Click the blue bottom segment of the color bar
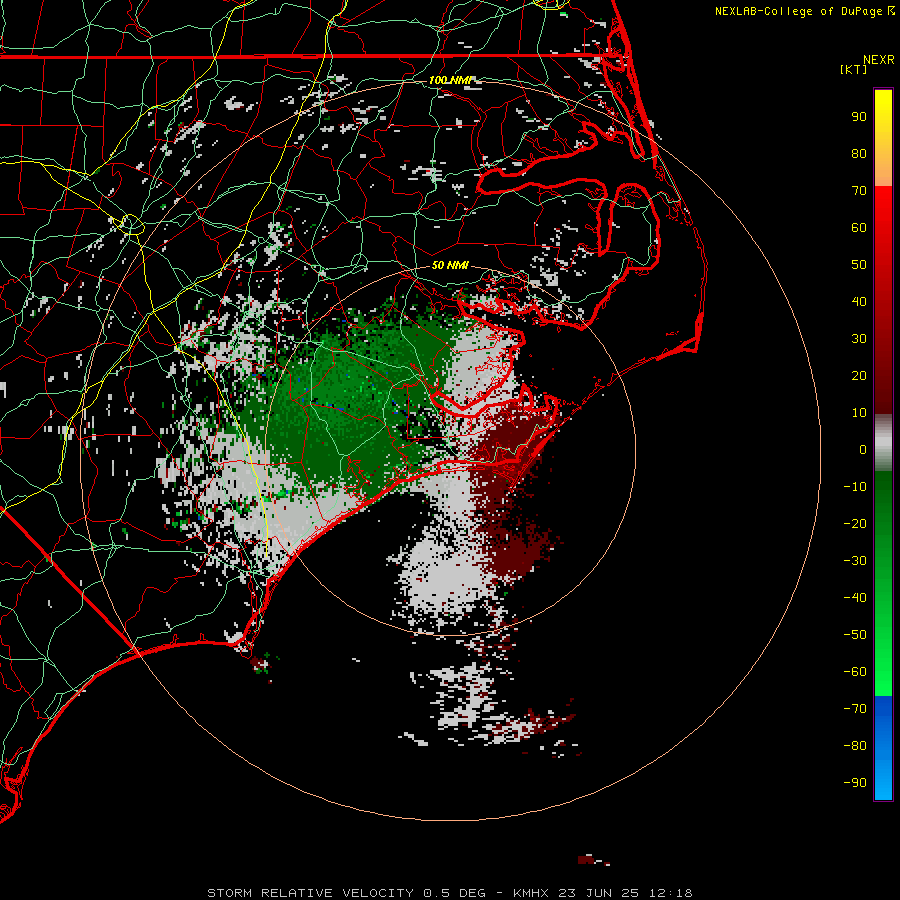This screenshot has width=900, height=900. (883, 748)
